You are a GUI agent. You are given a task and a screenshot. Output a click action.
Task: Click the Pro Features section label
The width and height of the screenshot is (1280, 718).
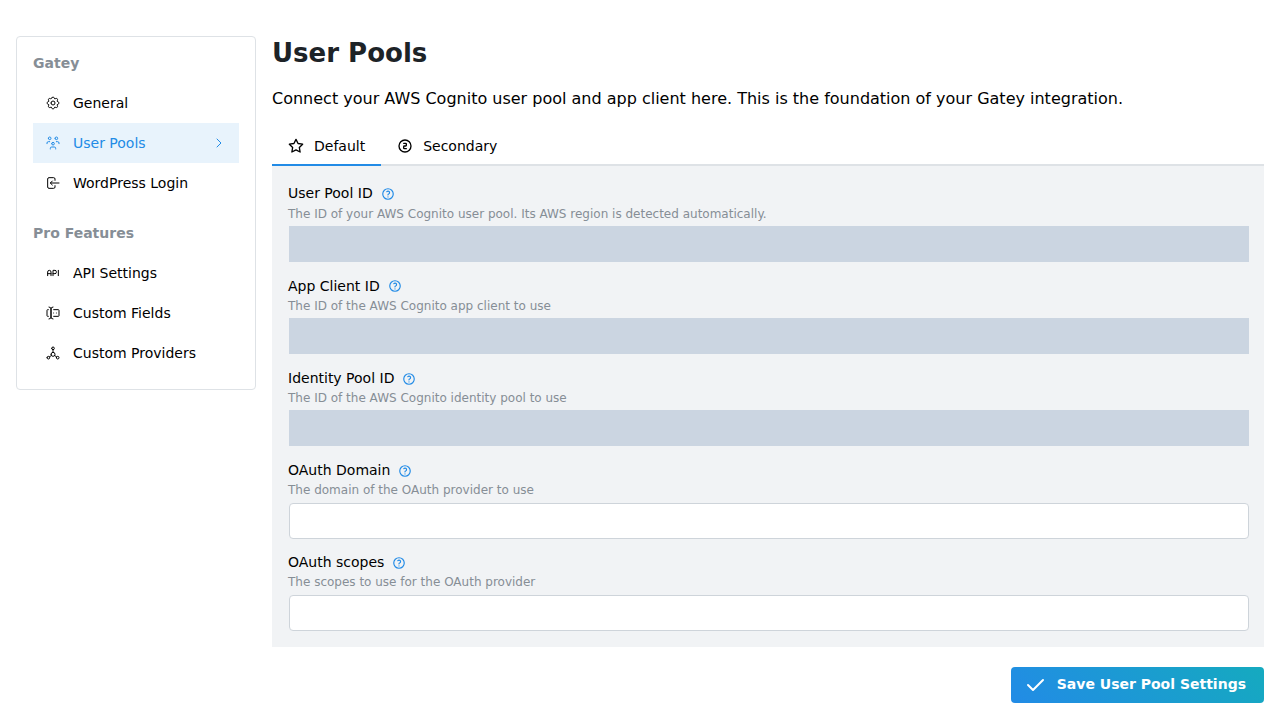(x=83, y=233)
